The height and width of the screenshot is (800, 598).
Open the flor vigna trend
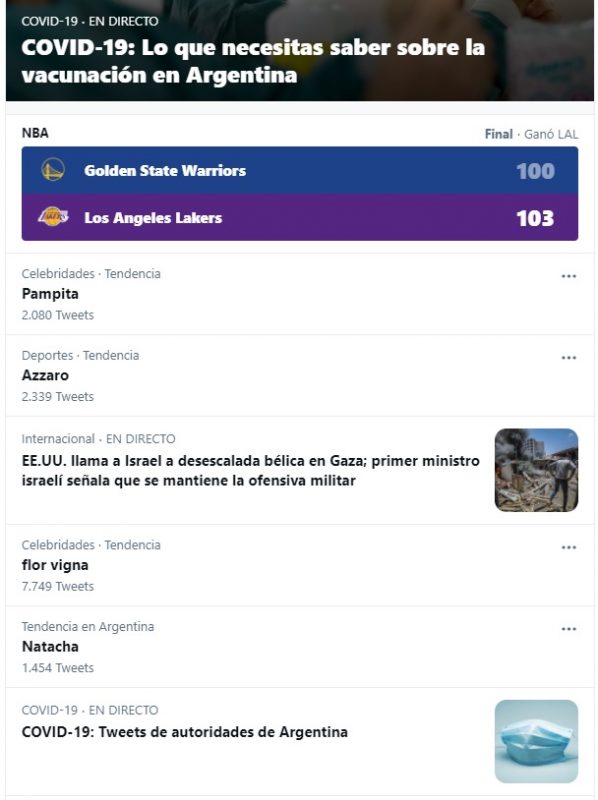click(55, 565)
